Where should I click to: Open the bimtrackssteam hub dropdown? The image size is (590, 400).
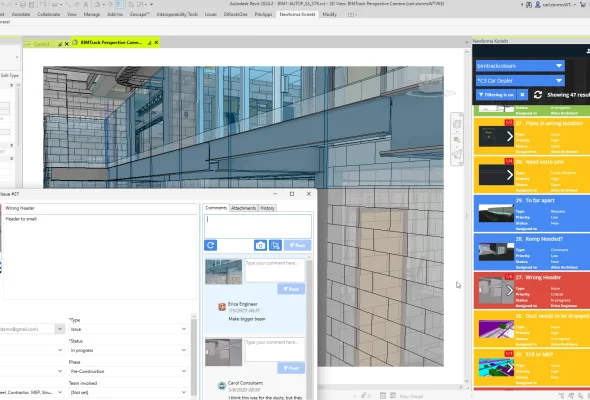[520, 66]
